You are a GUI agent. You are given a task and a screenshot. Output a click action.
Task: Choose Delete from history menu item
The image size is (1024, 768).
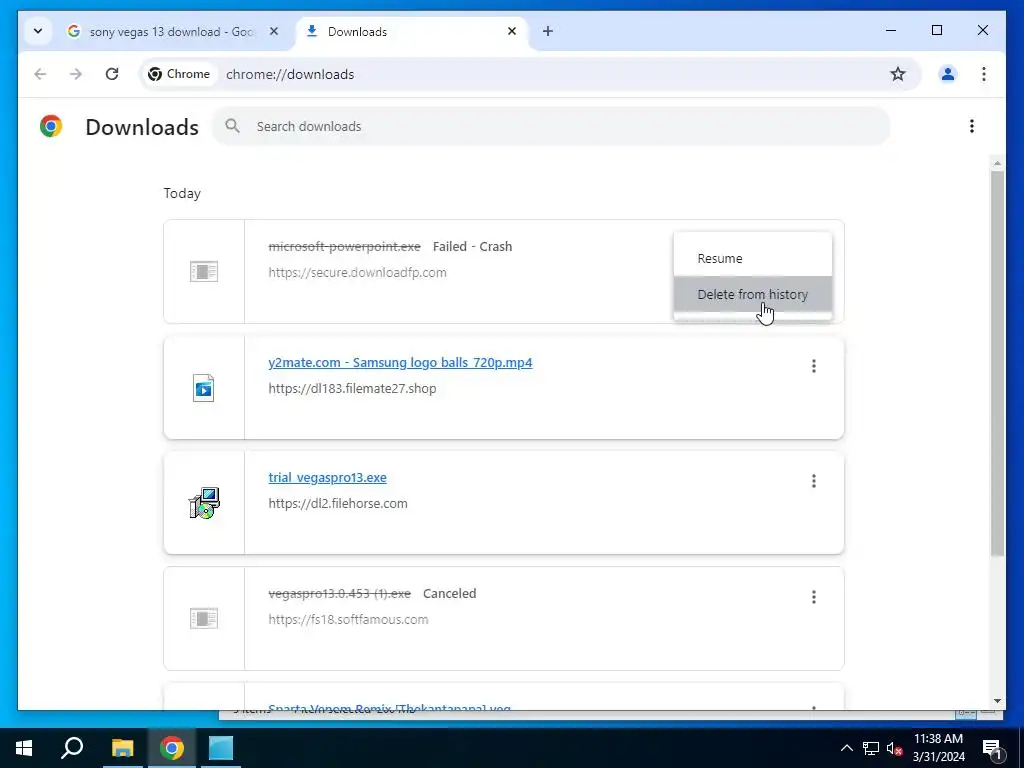753,295
